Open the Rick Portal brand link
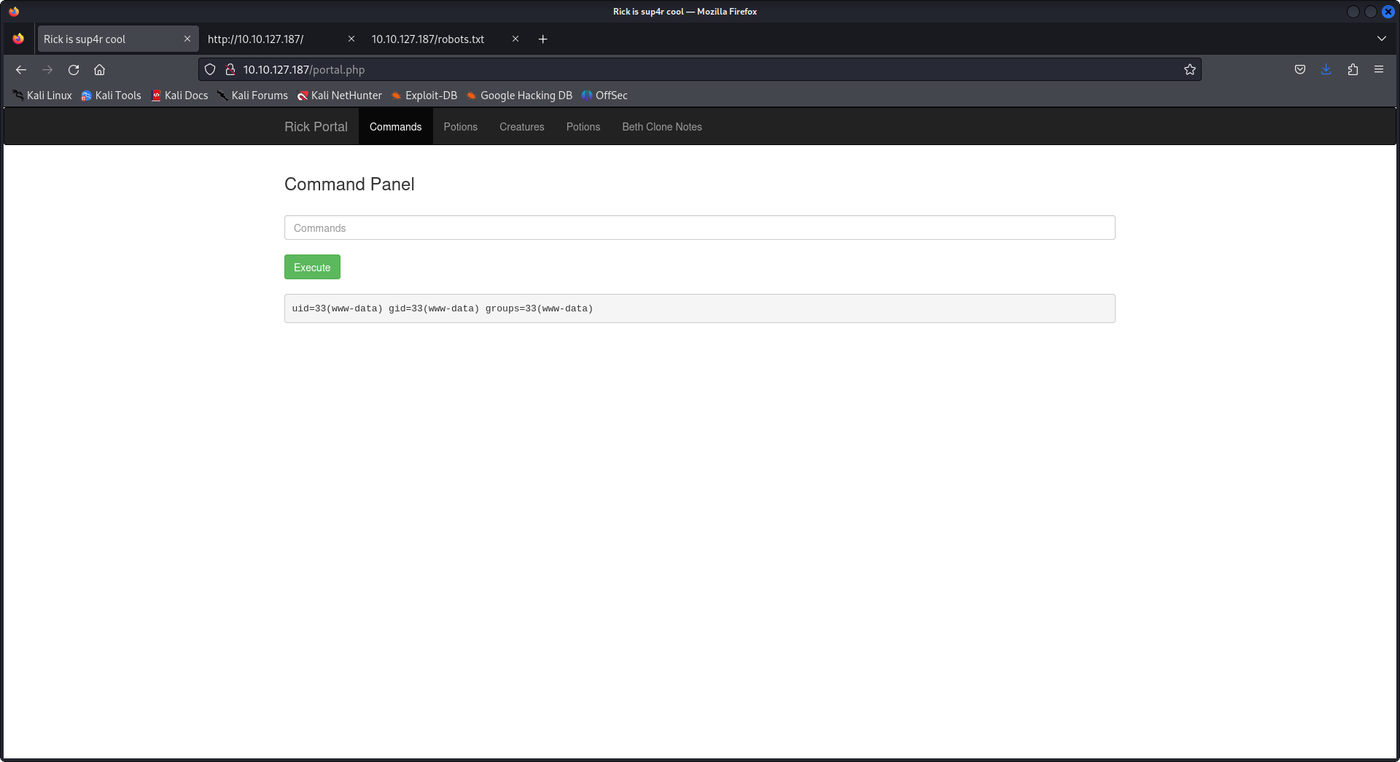This screenshot has height=762, width=1400. point(316,127)
